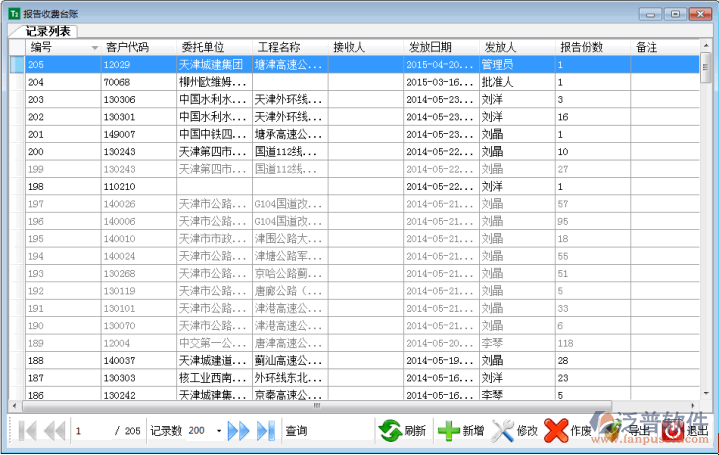Click 国道112线... in row 200
The height and width of the screenshot is (455, 719).
286,152
